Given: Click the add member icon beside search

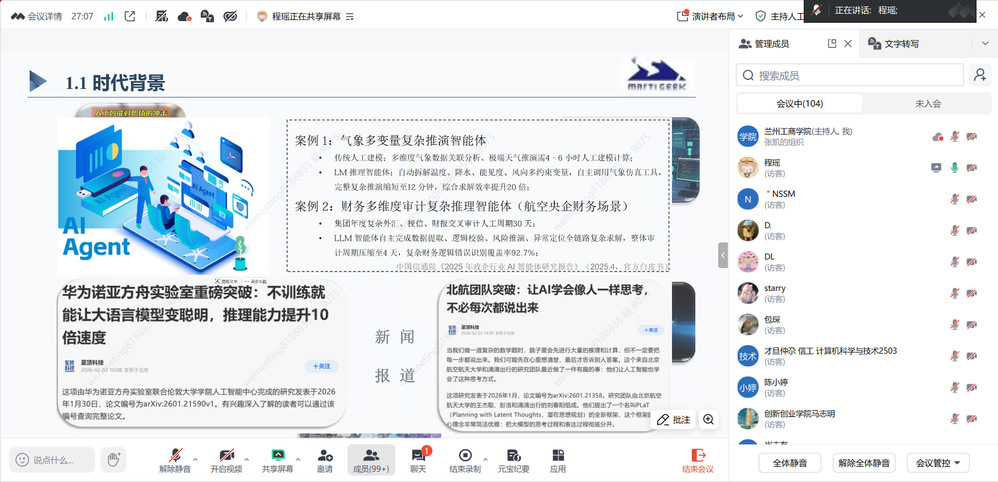Looking at the screenshot, I should pos(980,75).
